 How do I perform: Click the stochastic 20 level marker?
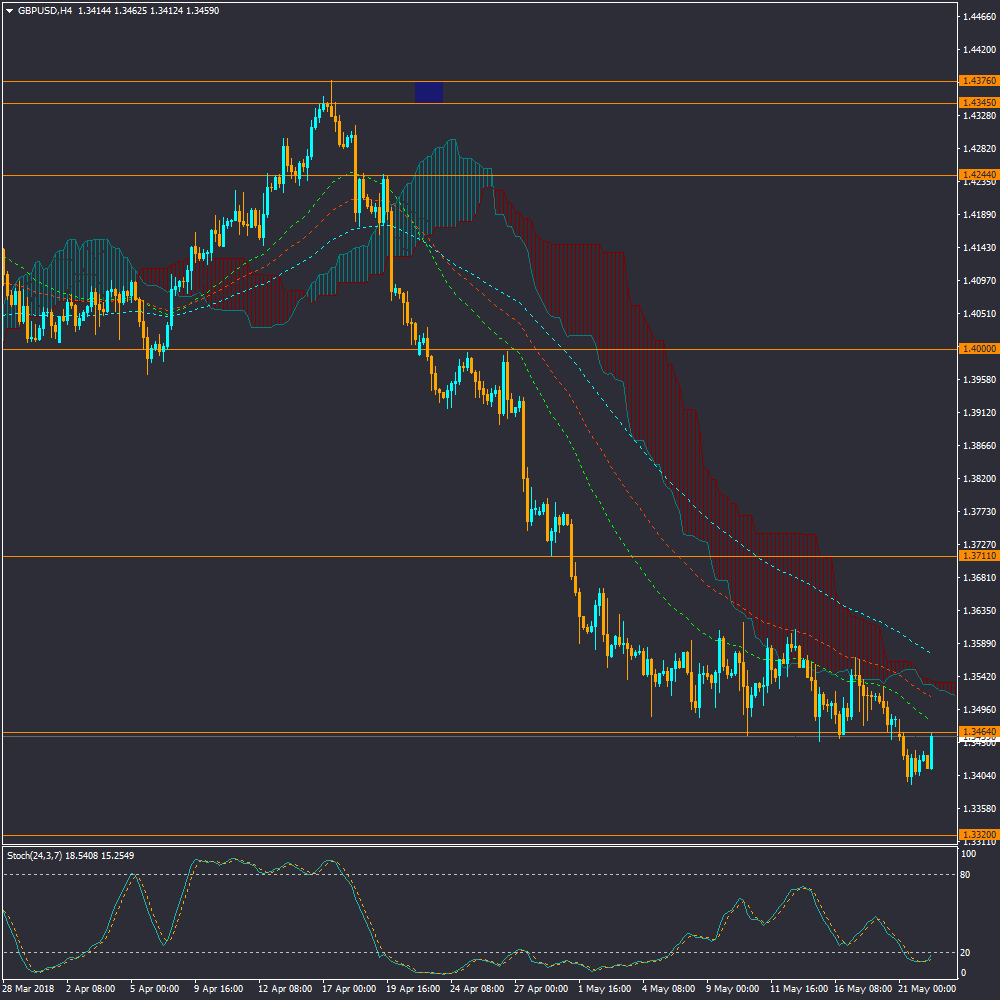pos(966,952)
